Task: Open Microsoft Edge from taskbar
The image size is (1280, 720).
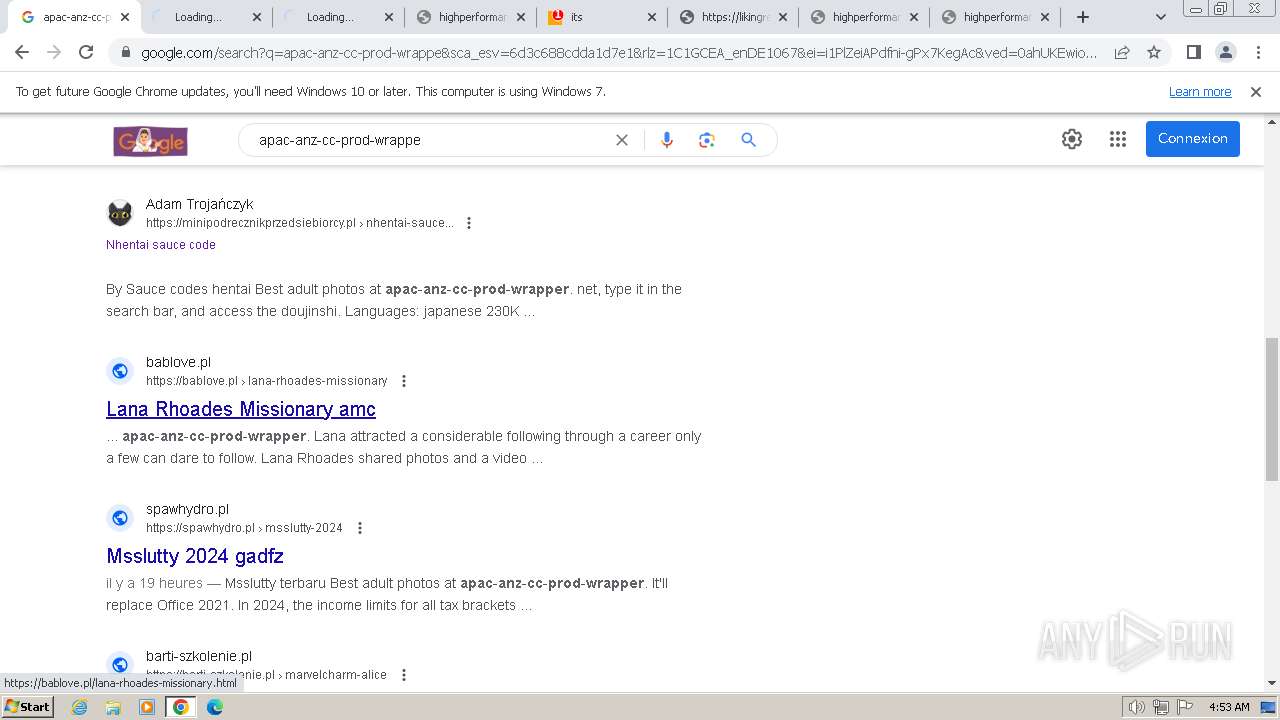Action: [x=215, y=707]
